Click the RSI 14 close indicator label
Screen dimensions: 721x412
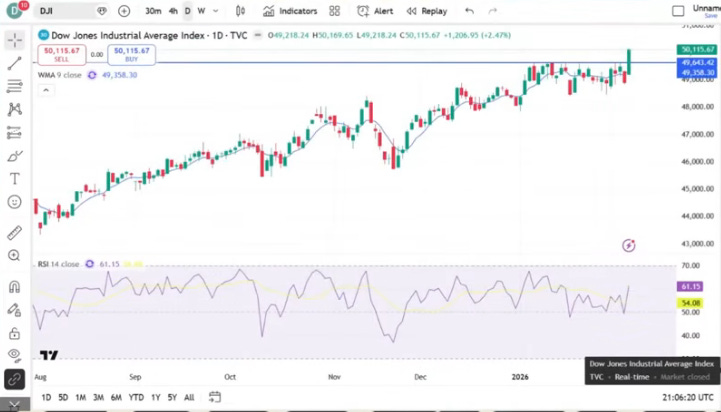pos(58,264)
